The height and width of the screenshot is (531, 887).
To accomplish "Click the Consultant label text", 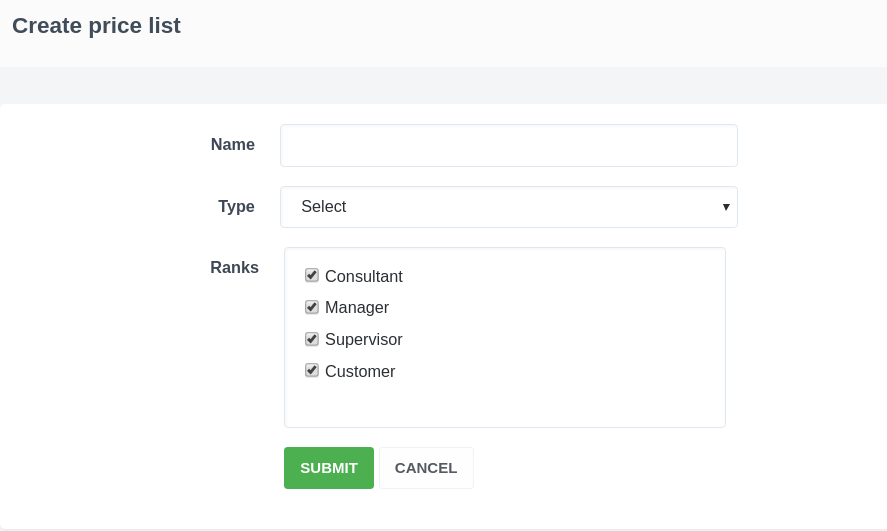I will (x=364, y=276).
